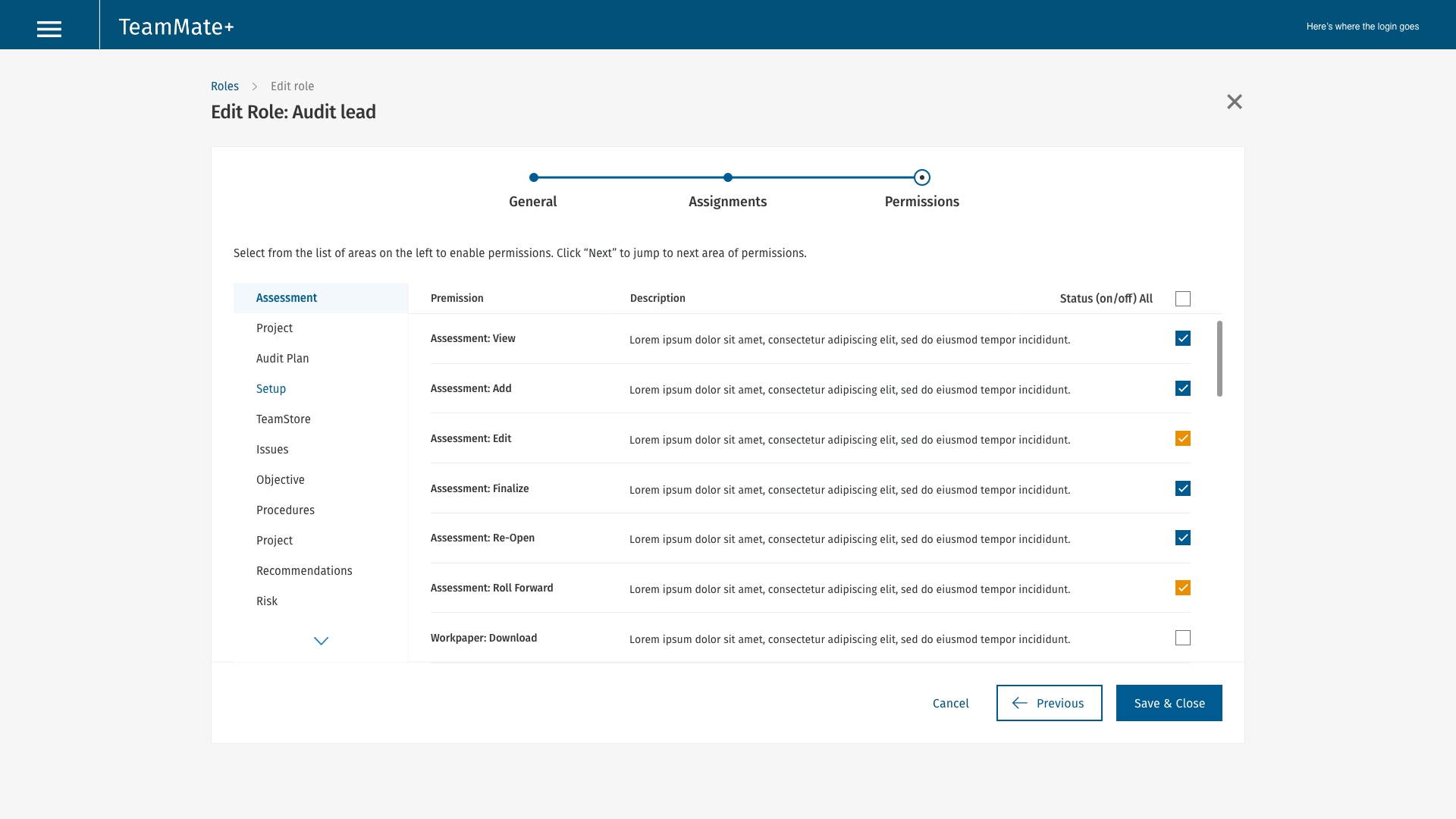Go to Roles breadcrumb link

pyautogui.click(x=224, y=86)
